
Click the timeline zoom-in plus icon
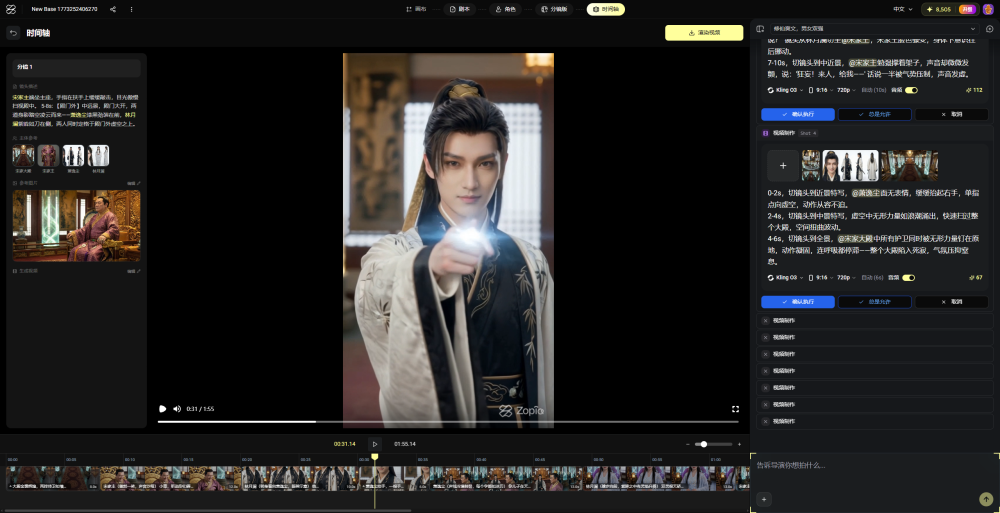coord(739,444)
